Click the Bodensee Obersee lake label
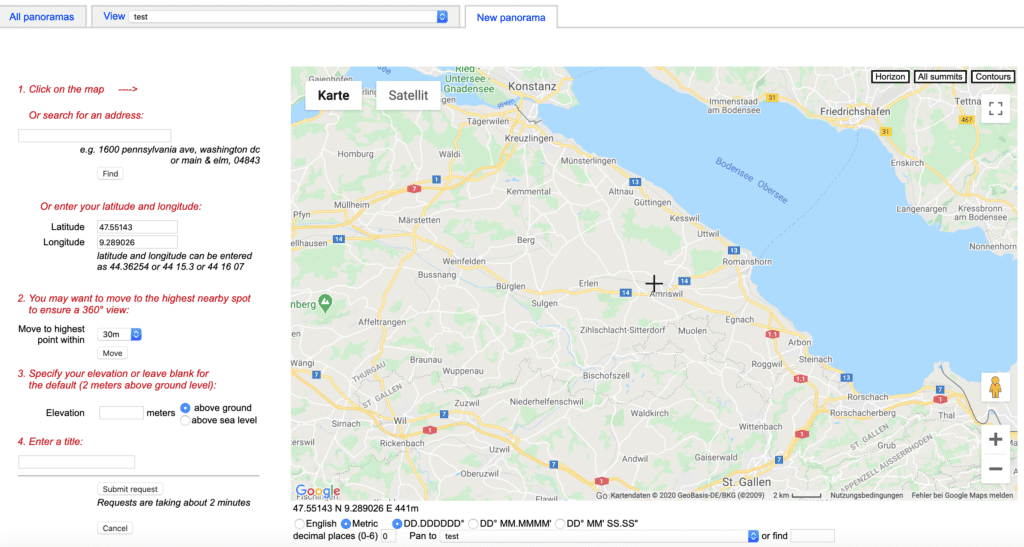The width and height of the screenshot is (1024, 547). point(752,180)
